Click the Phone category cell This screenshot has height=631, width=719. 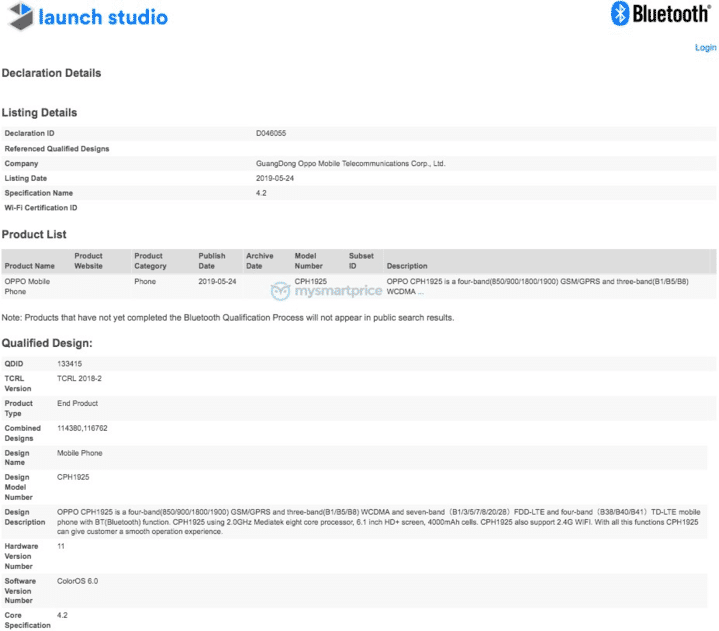tap(145, 282)
